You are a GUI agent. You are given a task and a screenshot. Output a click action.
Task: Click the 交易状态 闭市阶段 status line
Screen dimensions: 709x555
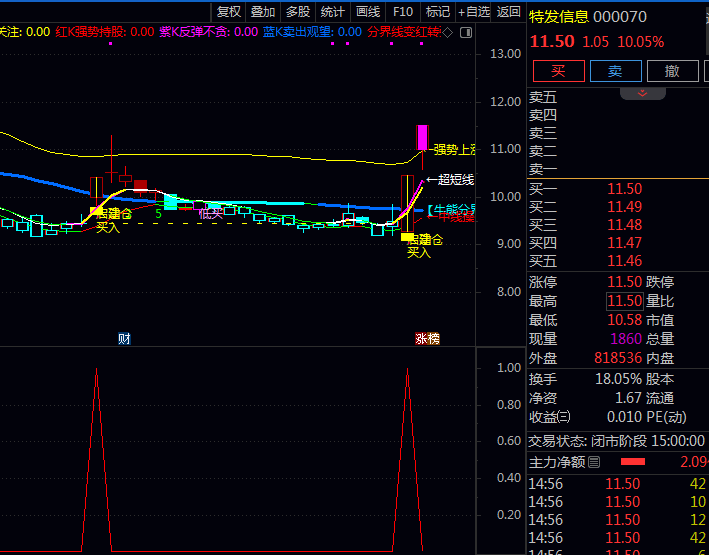(617, 441)
